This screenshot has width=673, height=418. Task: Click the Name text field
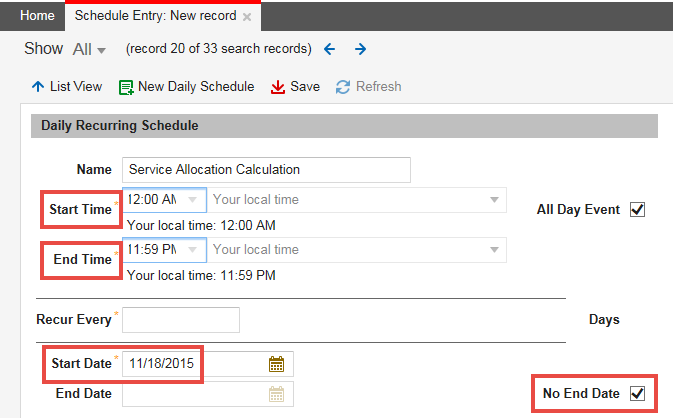266,170
